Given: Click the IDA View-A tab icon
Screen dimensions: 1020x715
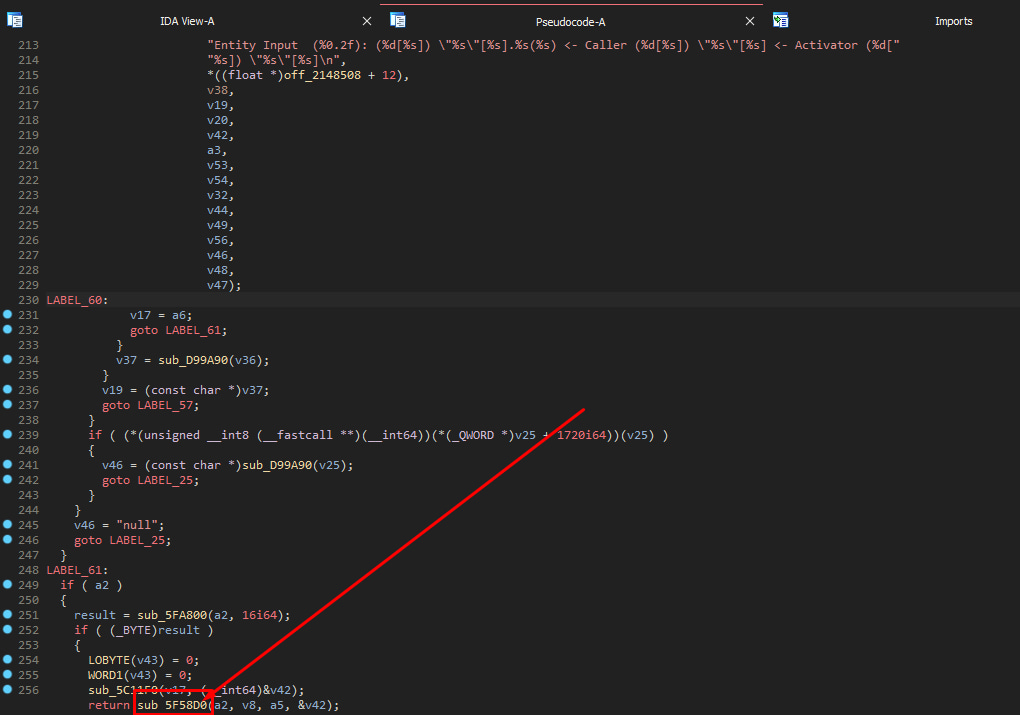Looking at the screenshot, I should coord(14,20).
